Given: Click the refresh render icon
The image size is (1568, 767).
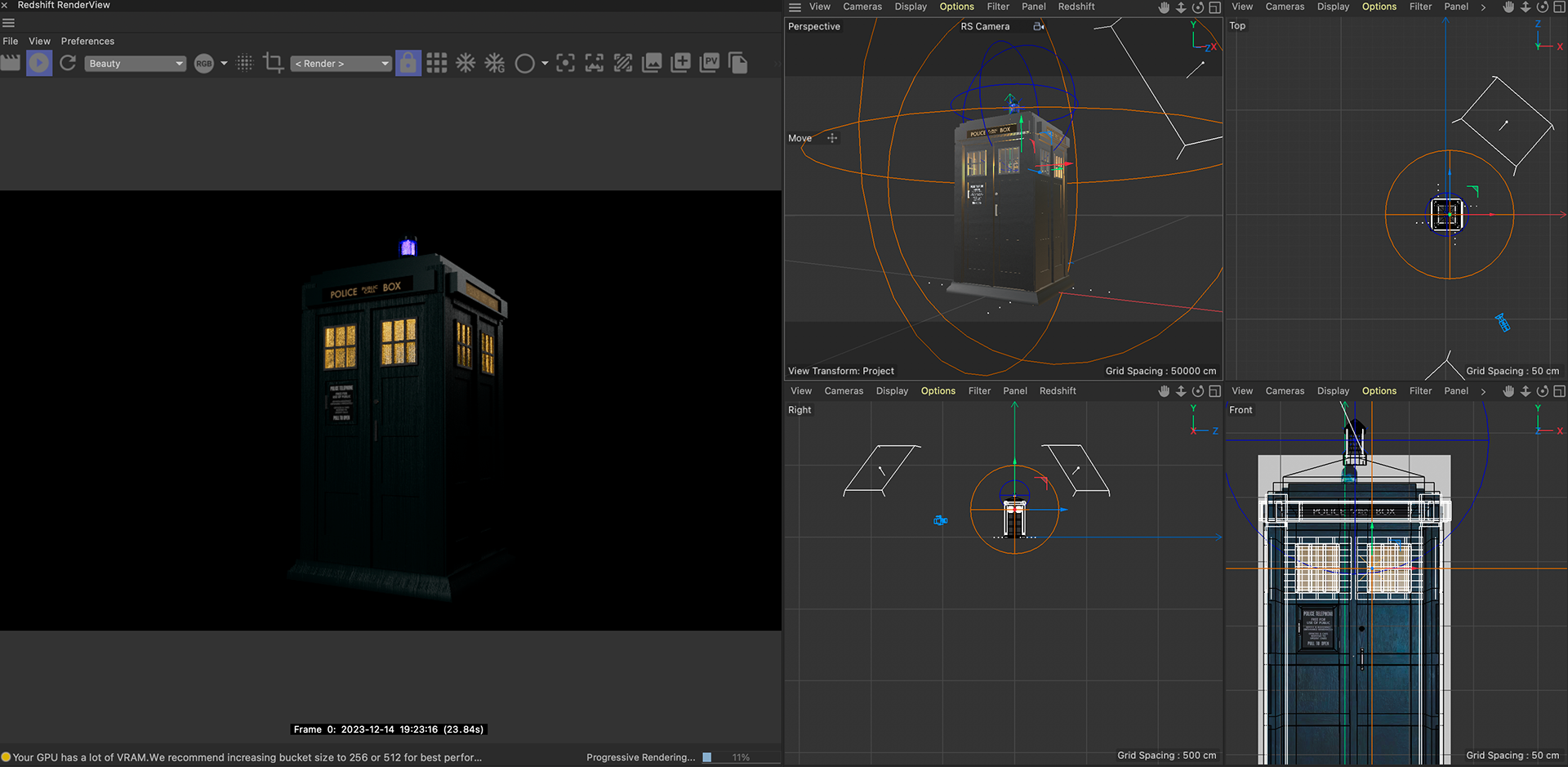Looking at the screenshot, I should (68, 63).
